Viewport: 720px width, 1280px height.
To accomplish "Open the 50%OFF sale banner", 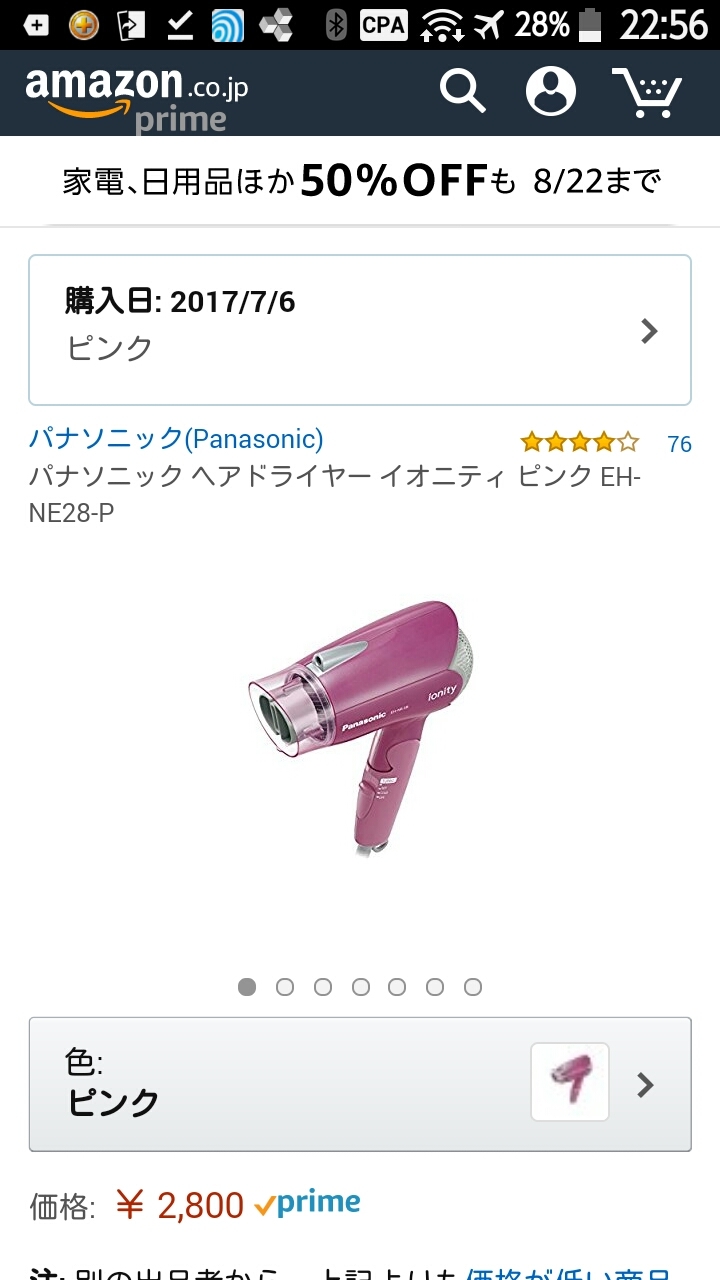I will click(x=360, y=181).
